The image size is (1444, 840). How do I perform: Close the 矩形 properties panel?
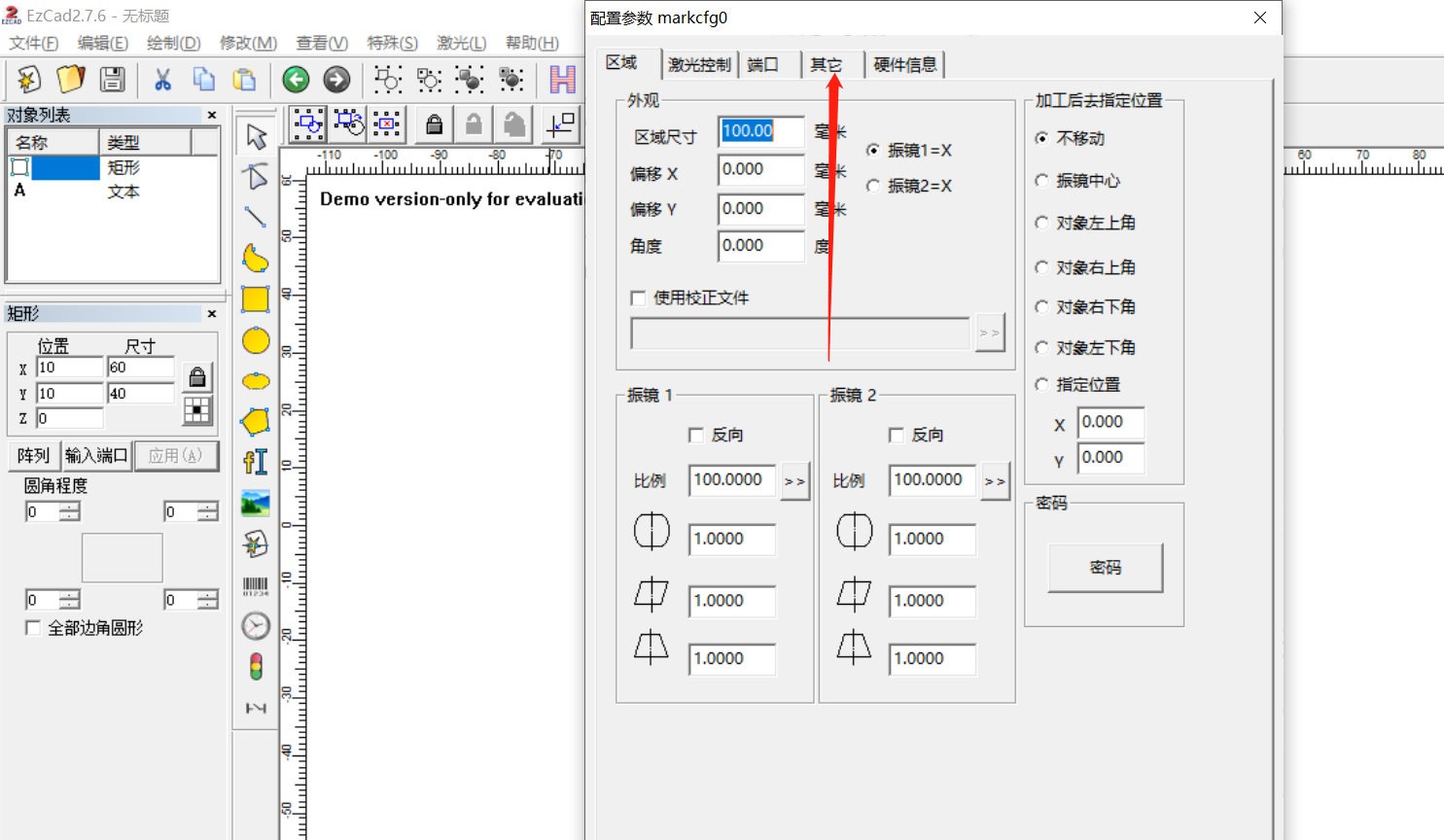212,314
